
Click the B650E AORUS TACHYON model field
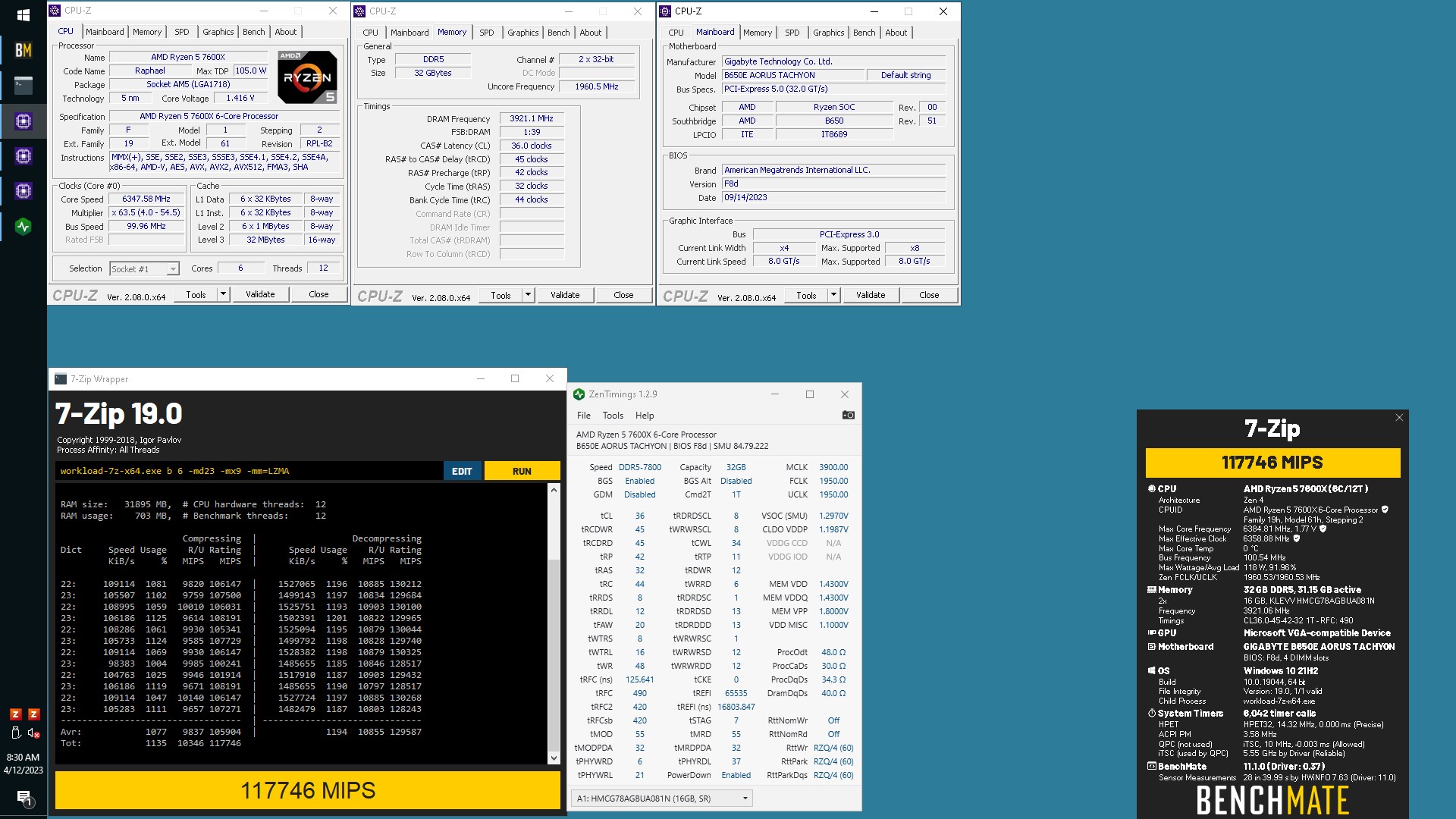[x=792, y=75]
